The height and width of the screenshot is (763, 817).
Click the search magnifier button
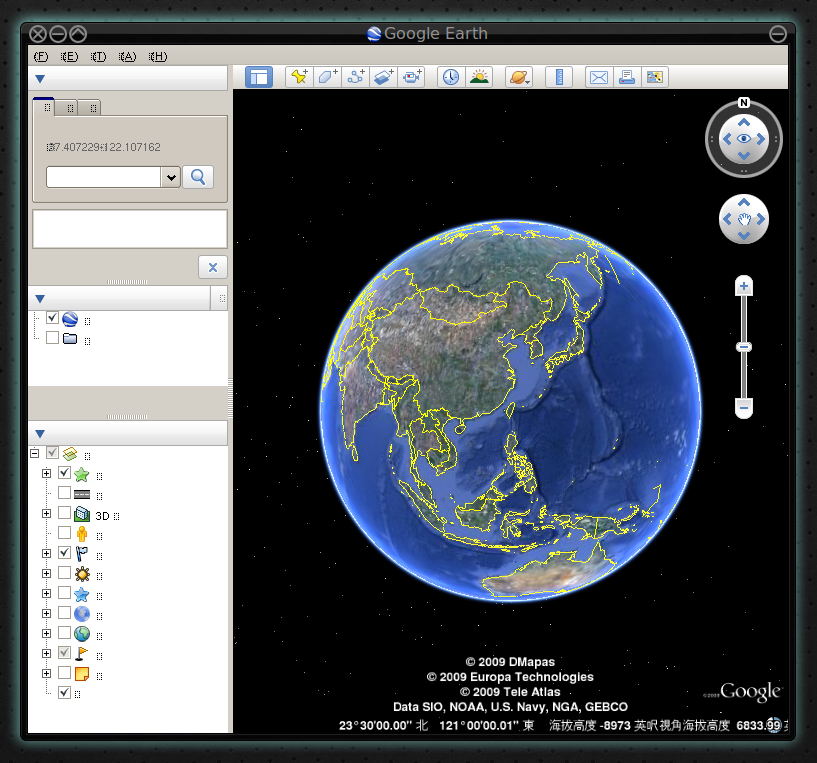coord(198,177)
